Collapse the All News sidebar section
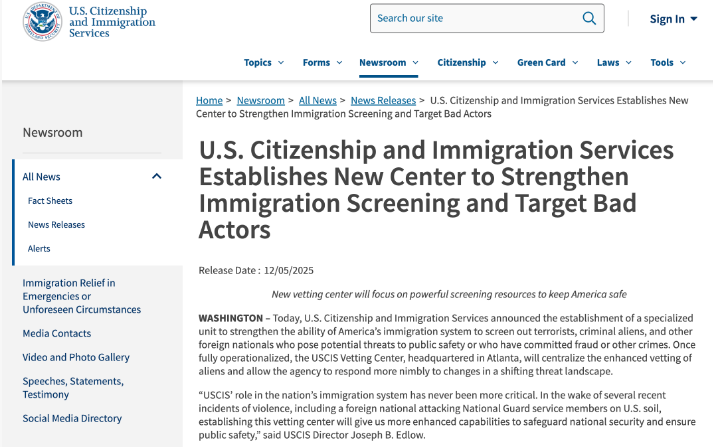Image resolution: width=713 pixels, height=447 pixels. (157, 177)
